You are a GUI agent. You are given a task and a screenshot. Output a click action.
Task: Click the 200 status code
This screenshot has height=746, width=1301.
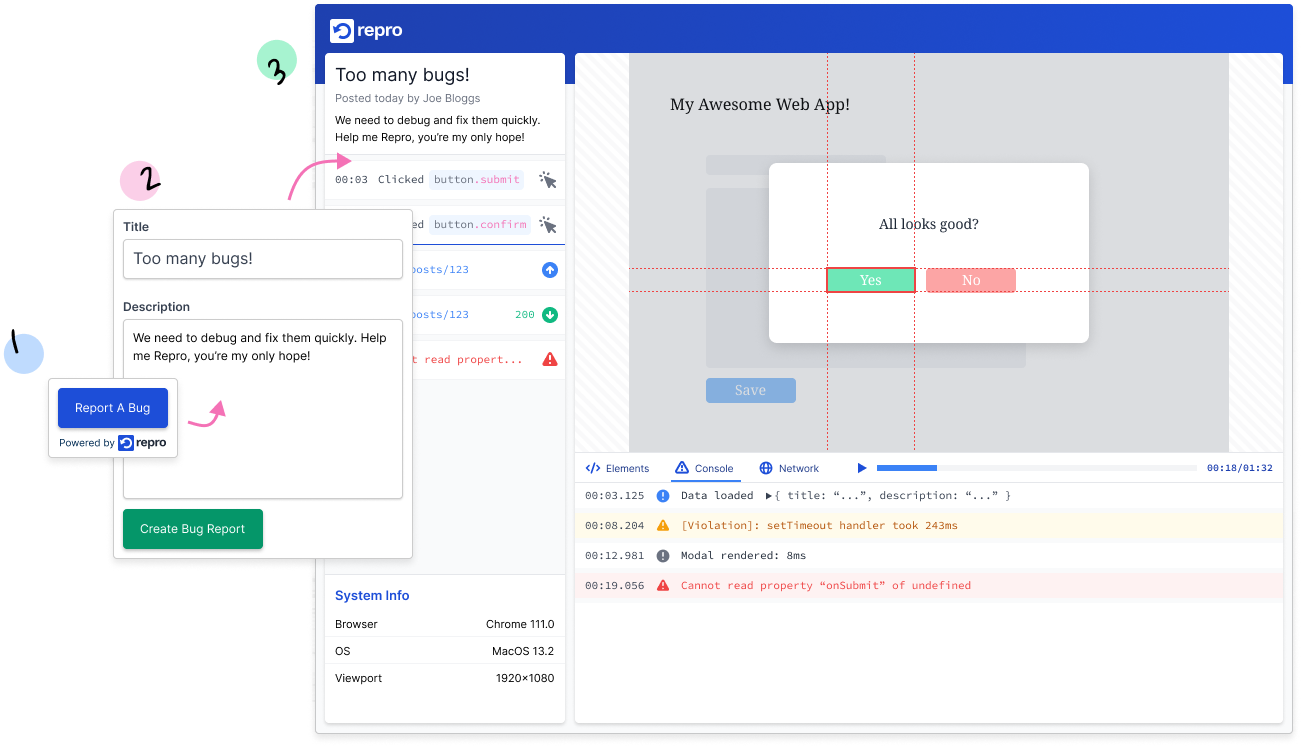525,315
